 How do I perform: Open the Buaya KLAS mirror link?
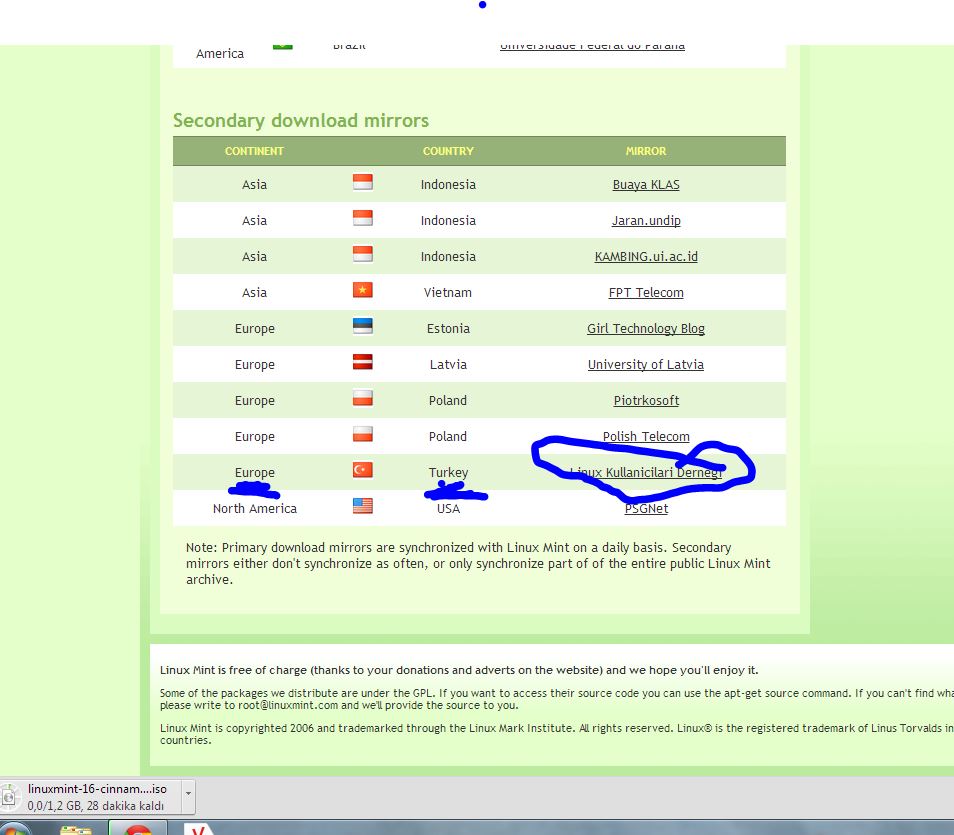pyautogui.click(x=646, y=184)
